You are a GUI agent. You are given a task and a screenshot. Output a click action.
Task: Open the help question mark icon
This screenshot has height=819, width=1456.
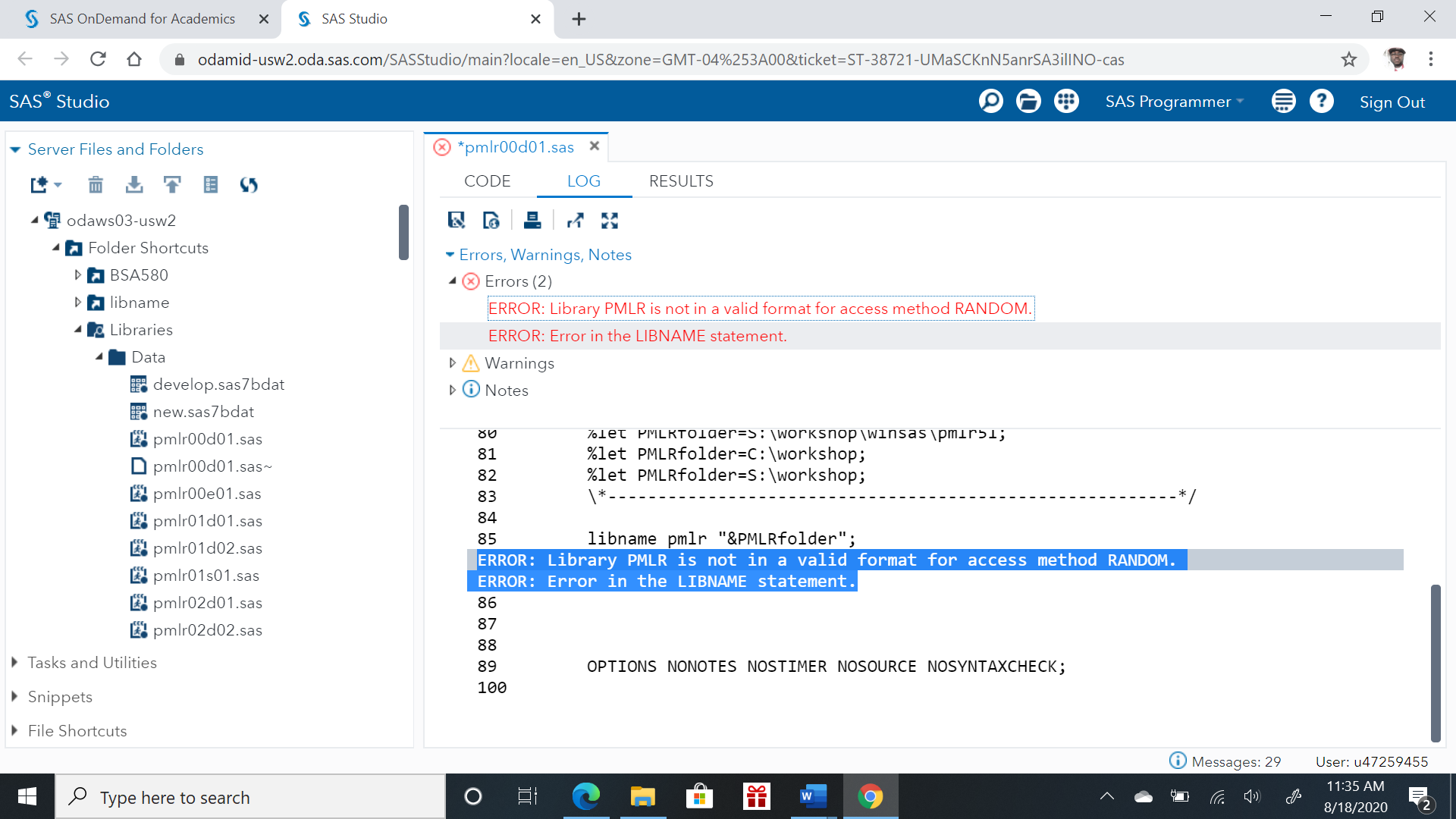tap(1321, 101)
